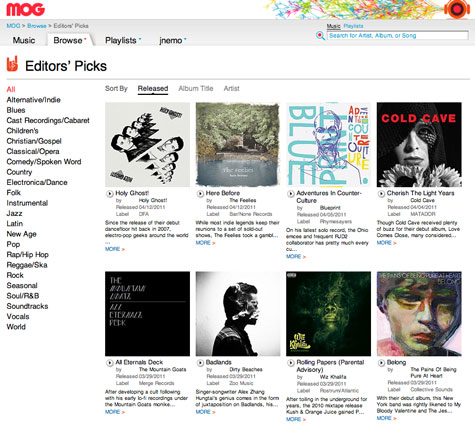Open the Browse tab dropdown
This screenshot has height=426, width=475.
click(85, 39)
